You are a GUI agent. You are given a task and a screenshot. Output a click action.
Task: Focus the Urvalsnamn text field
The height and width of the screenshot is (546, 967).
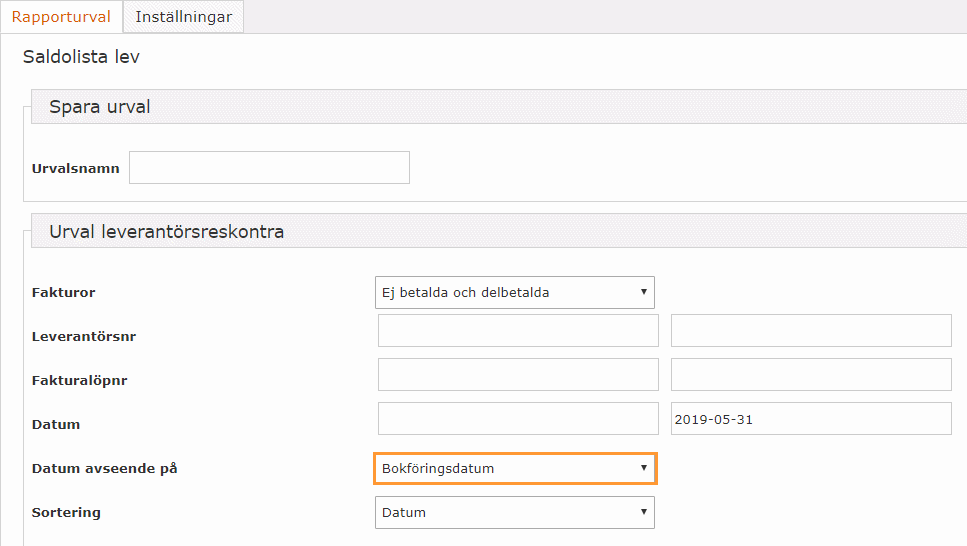(x=269, y=167)
